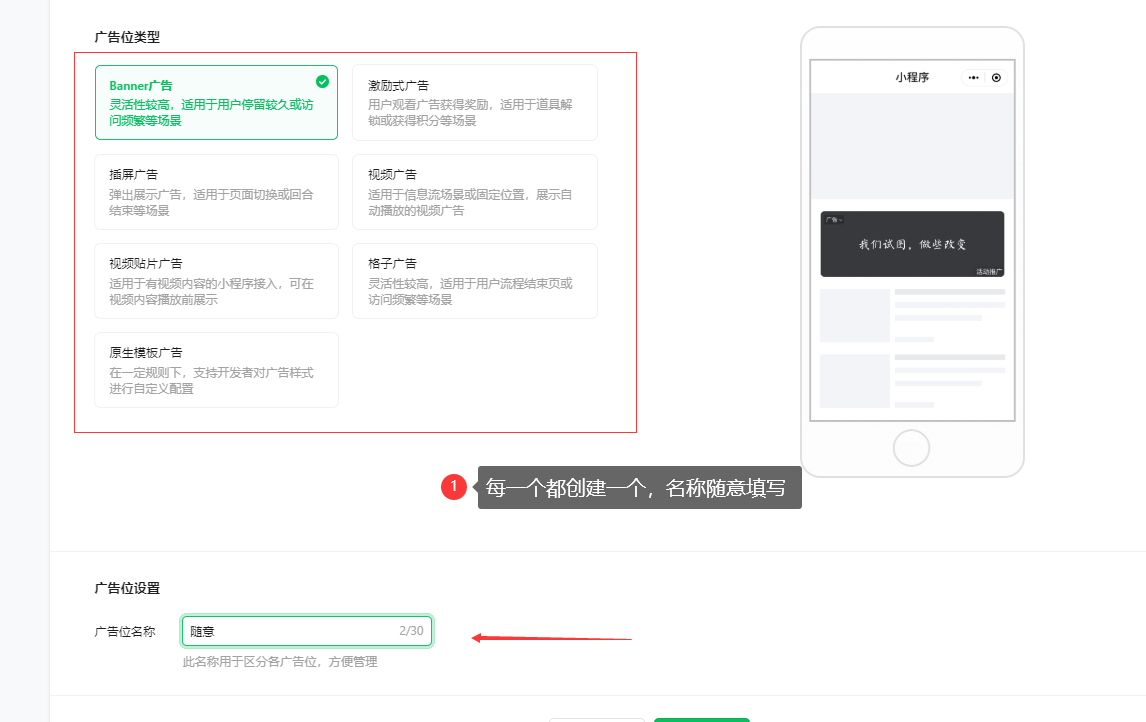Image resolution: width=1146 pixels, height=722 pixels.
Task: Click the circle target icon in phone preview
Action: pos(996,77)
